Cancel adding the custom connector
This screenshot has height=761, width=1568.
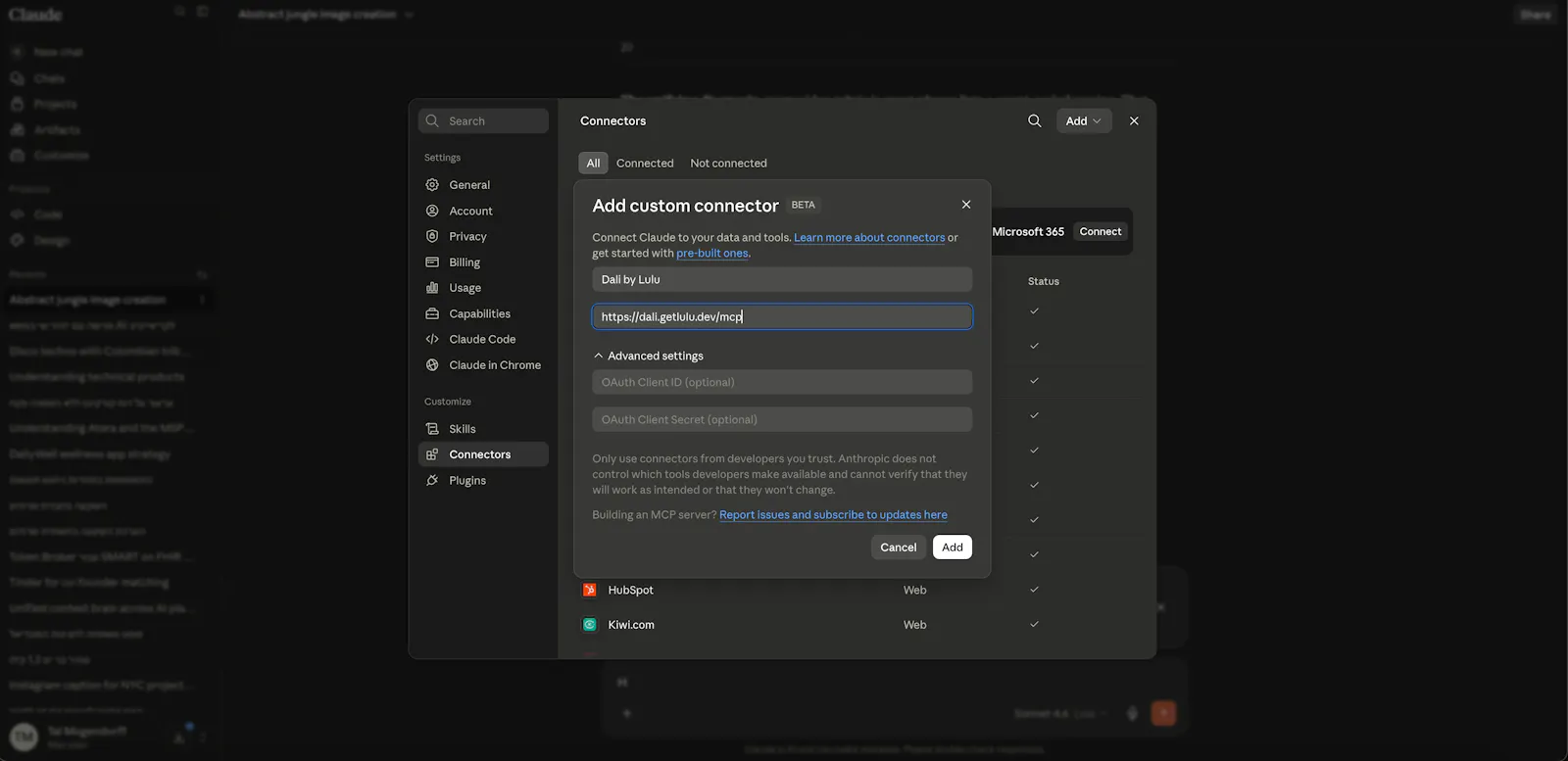click(x=898, y=547)
